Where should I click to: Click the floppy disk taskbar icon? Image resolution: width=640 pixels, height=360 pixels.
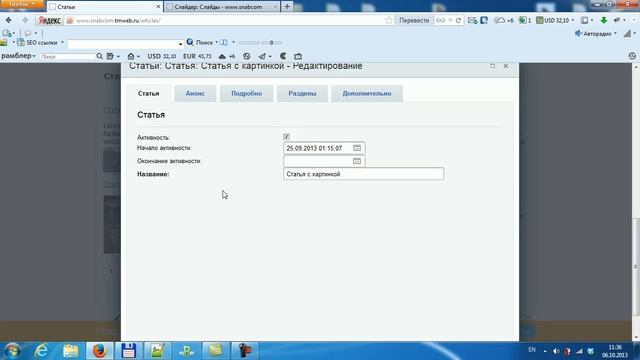(129, 351)
